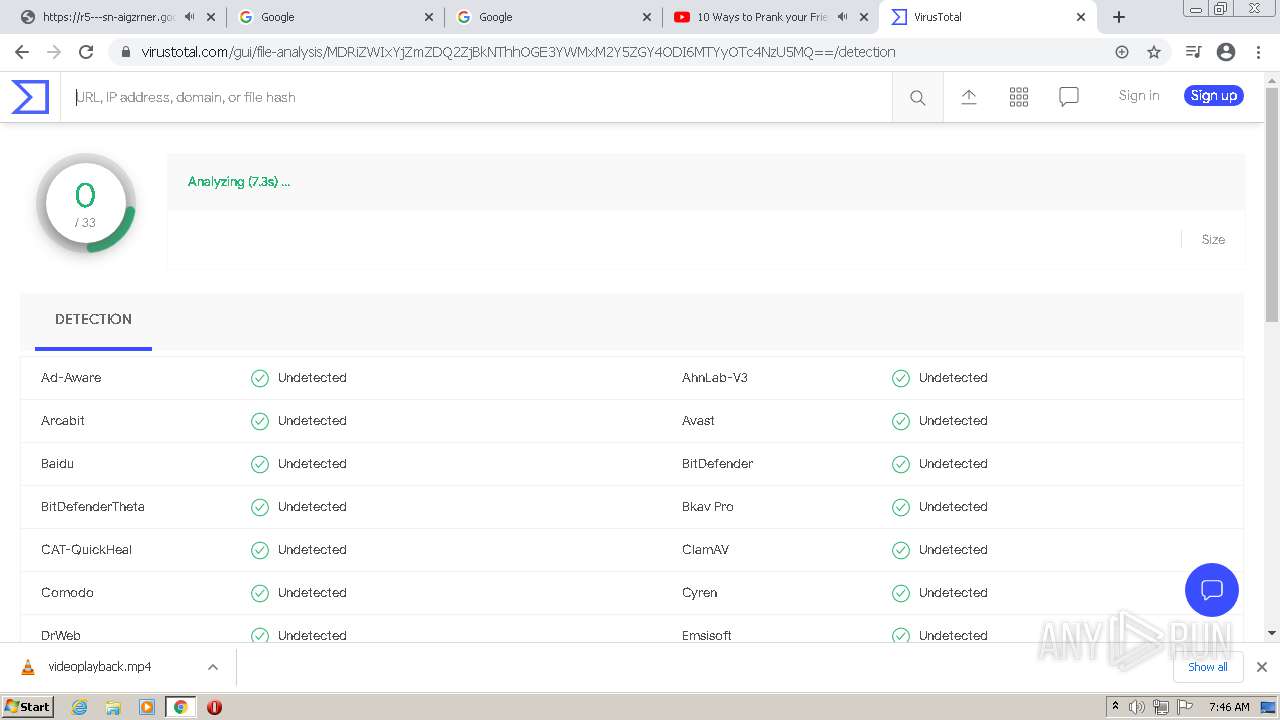This screenshot has height=720, width=1280.
Task: Click the CAT-QuickHeal engine name
Action: 86,550
